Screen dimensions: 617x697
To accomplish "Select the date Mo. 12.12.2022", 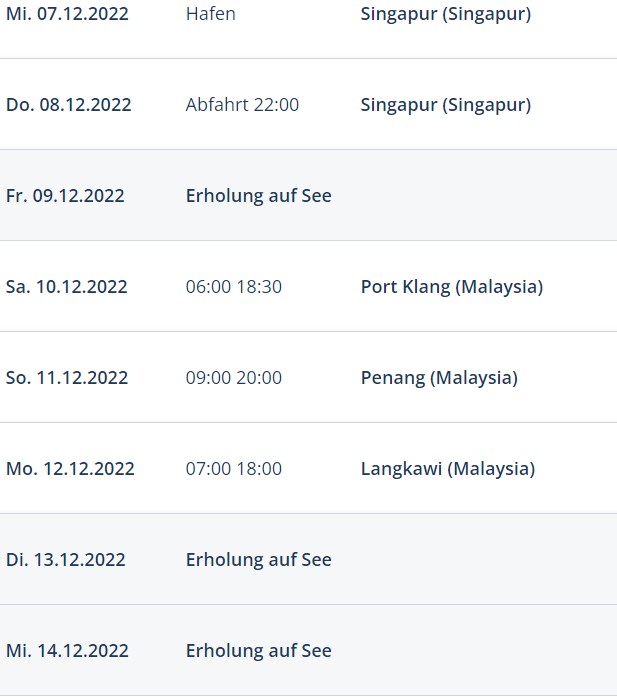I will tap(70, 469).
